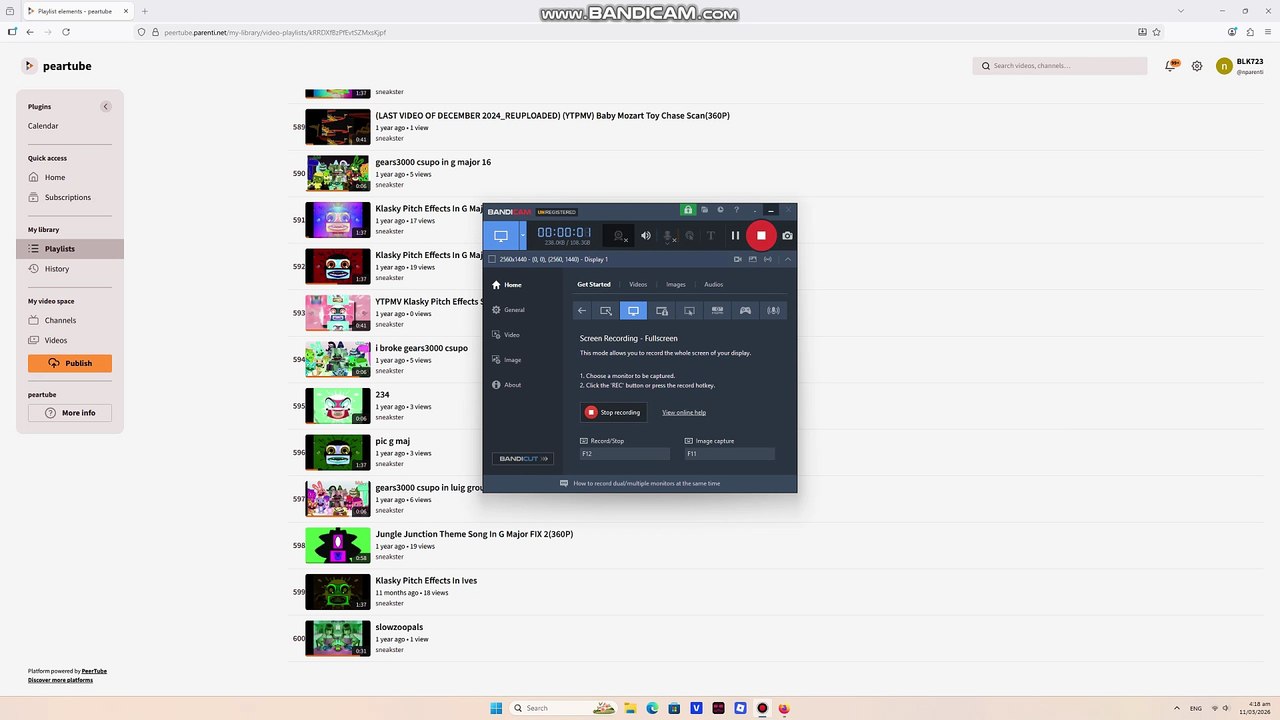Click the peartube search videos field
The height and width of the screenshot is (720, 1280).
pos(1060,66)
